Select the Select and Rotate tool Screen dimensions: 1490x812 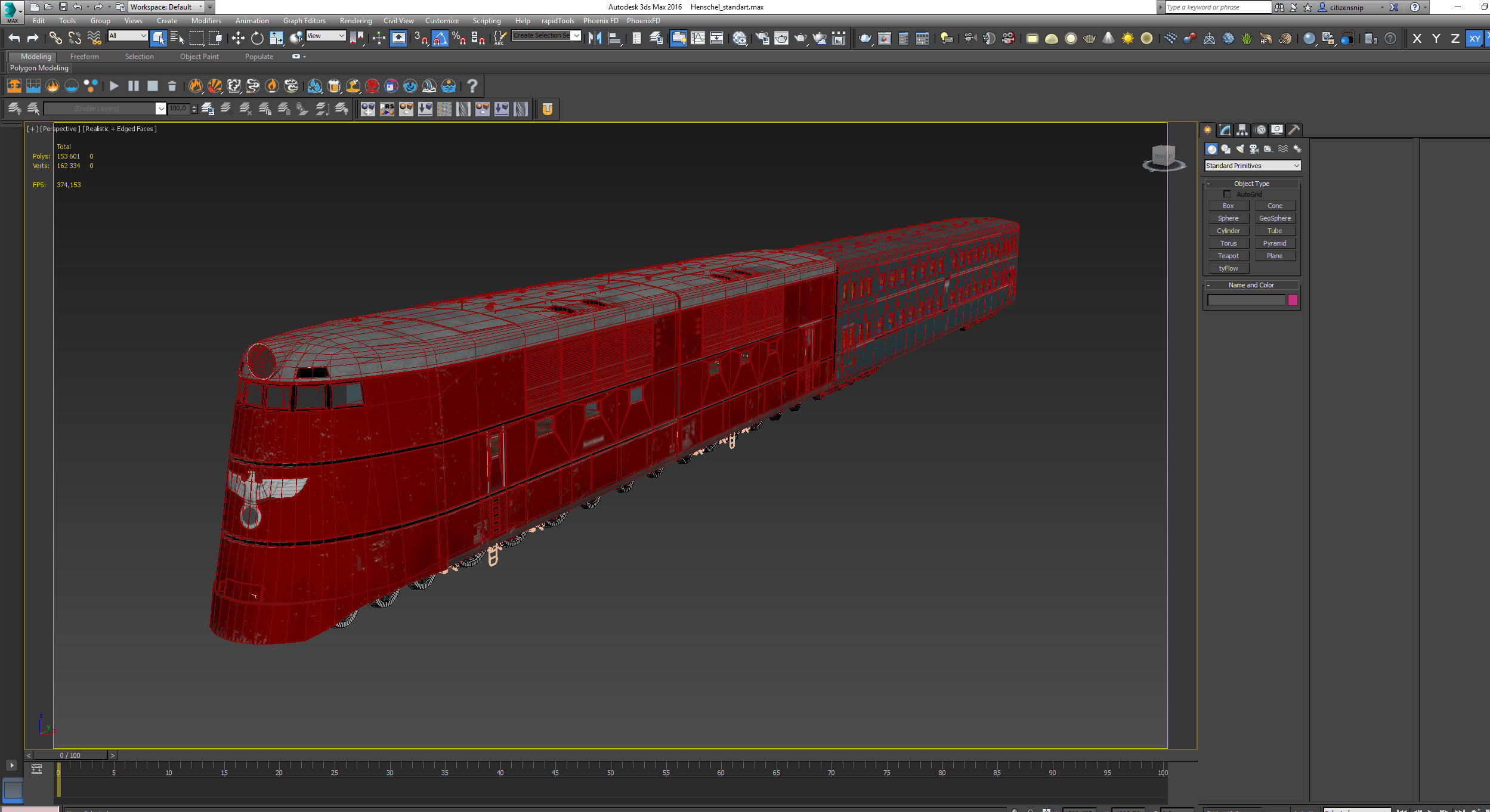click(257, 38)
